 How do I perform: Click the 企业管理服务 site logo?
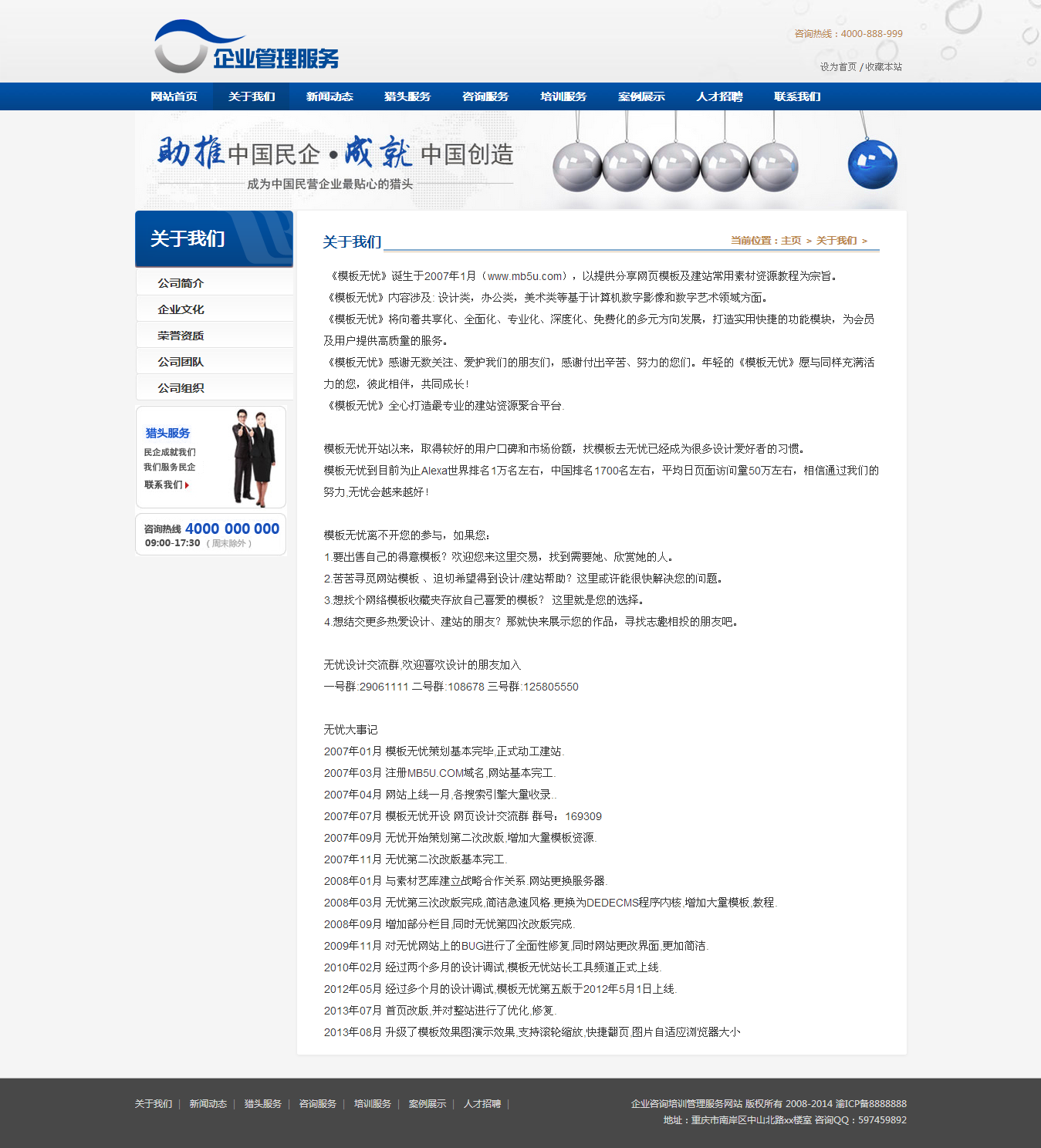[247, 48]
